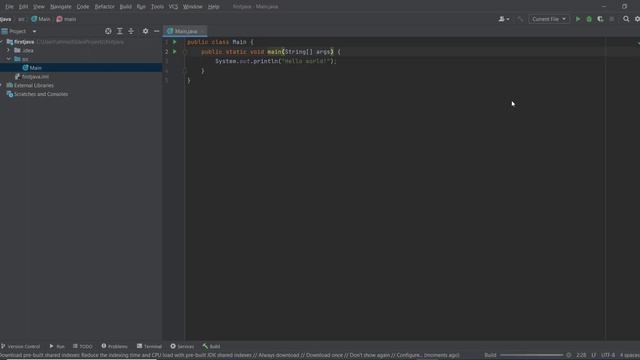Click the println line in the editor
This screenshot has height=360, width=640.
coord(276,61)
